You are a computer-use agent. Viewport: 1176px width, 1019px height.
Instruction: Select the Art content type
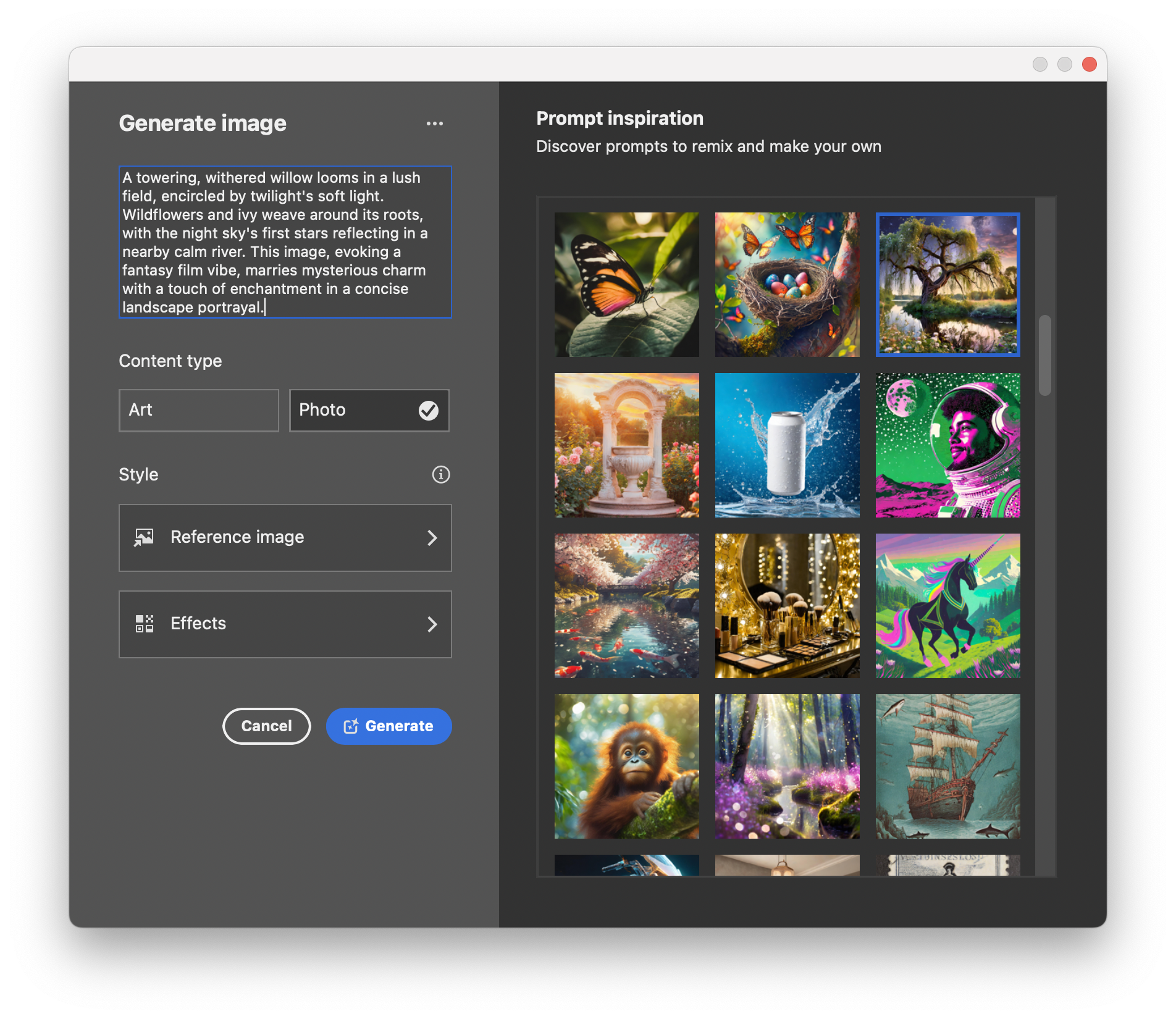(x=199, y=410)
